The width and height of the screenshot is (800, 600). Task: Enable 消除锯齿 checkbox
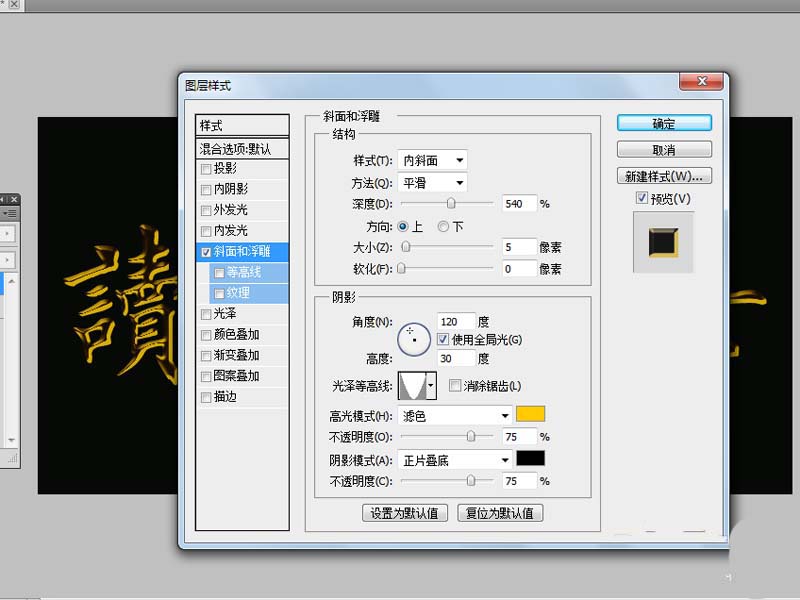click(455, 386)
